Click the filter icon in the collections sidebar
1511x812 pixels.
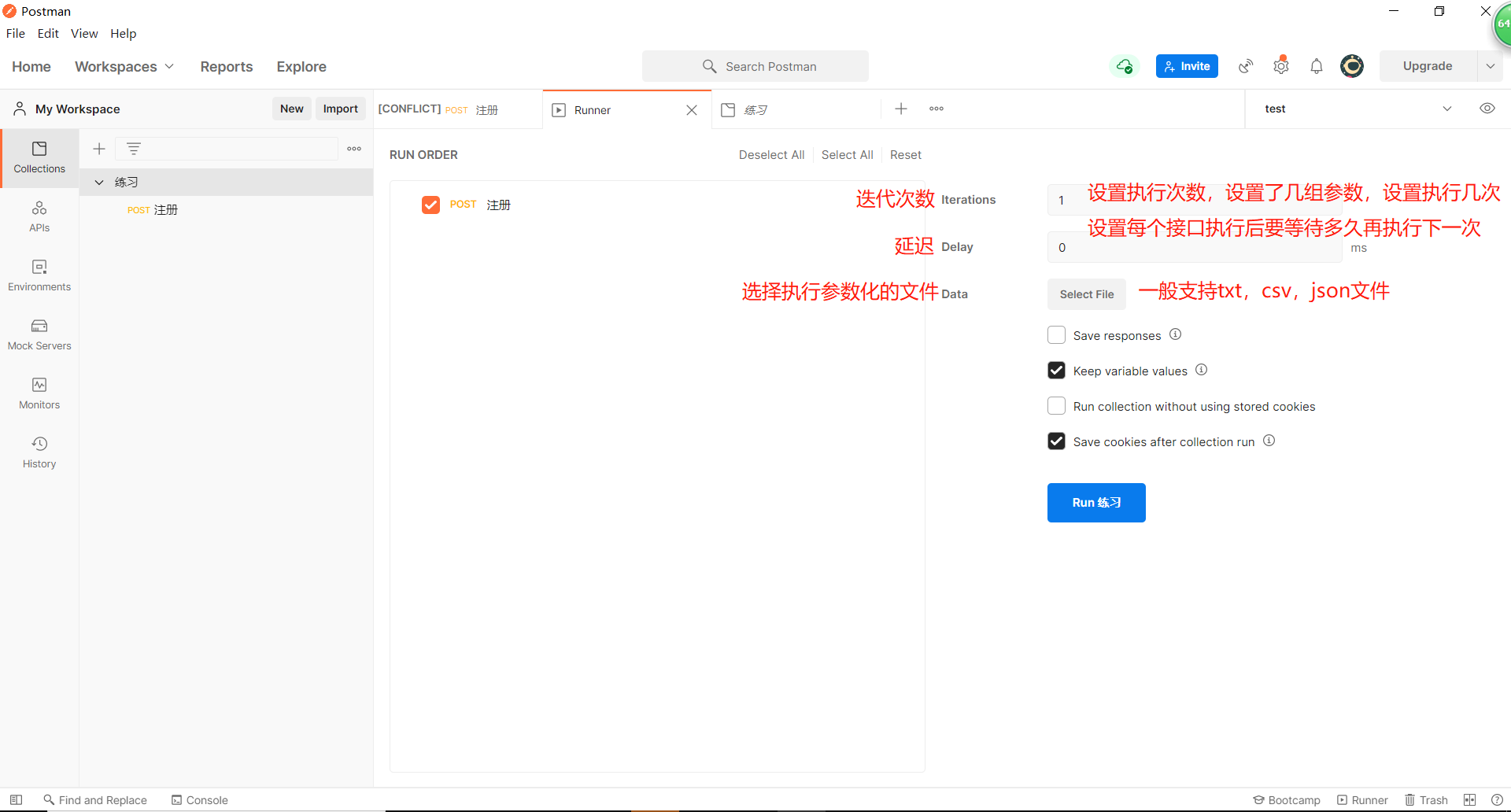(134, 149)
